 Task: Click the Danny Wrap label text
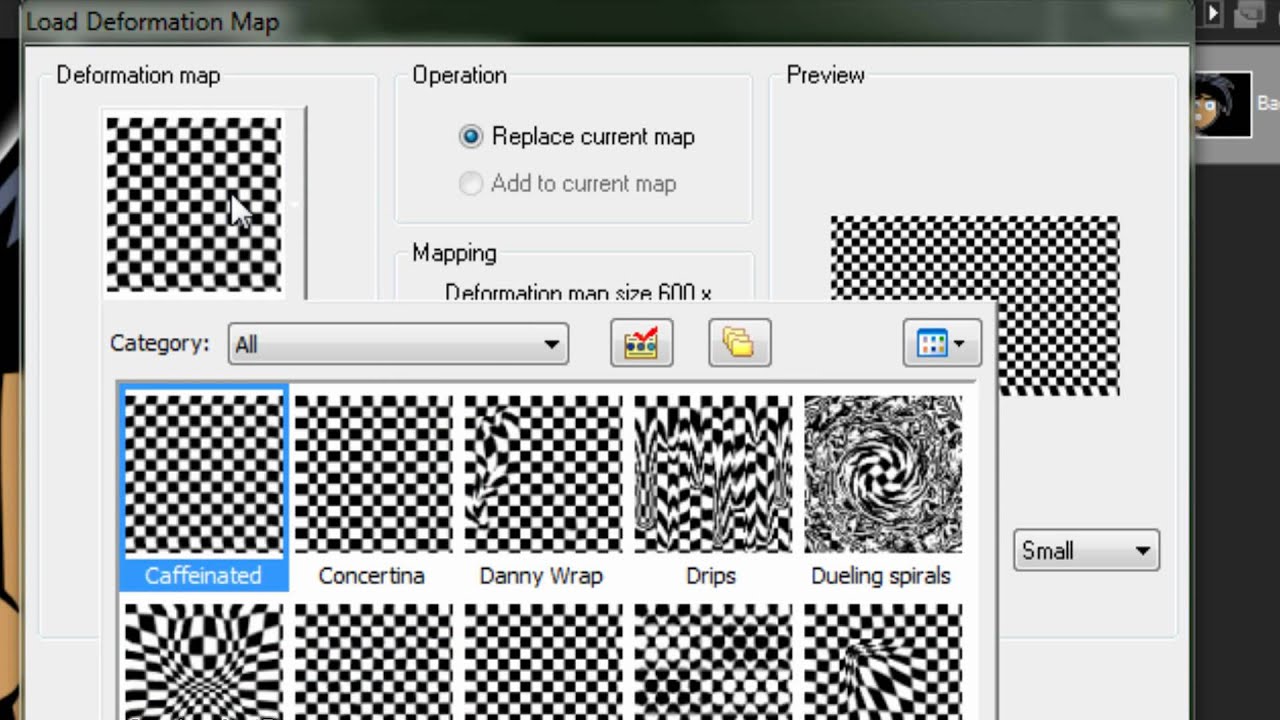(541, 576)
